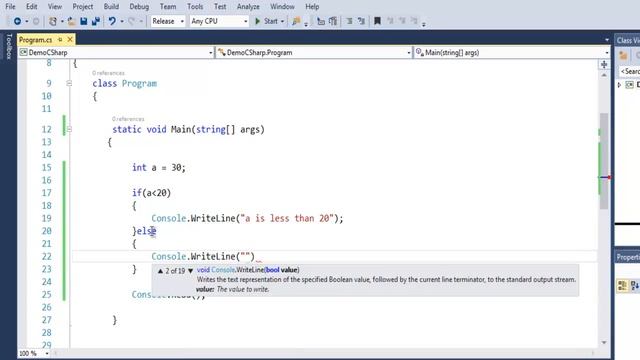
Task: Pin the Program.cs tab
Action: [x=60, y=40]
